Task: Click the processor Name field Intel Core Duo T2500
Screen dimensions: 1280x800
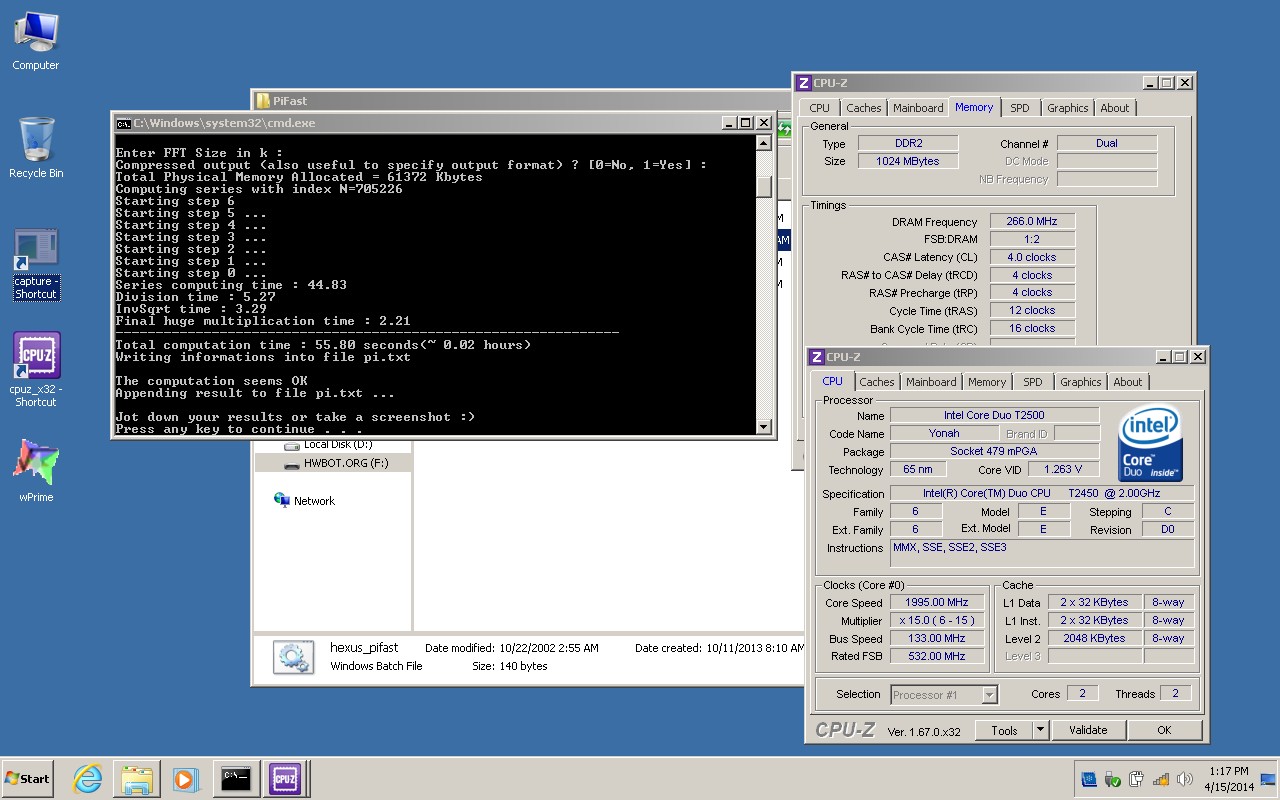Action: click(x=995, y=415)
